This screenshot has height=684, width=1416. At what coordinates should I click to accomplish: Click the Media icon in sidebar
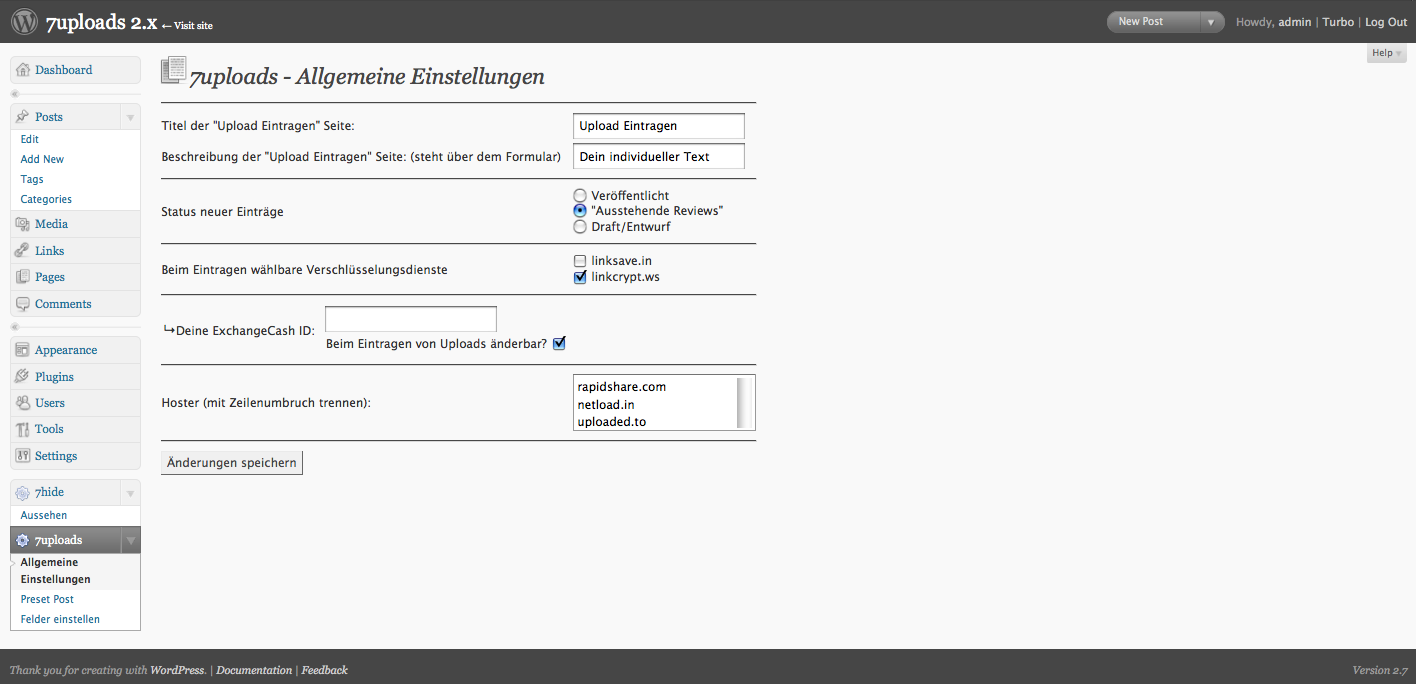(23, 224)
